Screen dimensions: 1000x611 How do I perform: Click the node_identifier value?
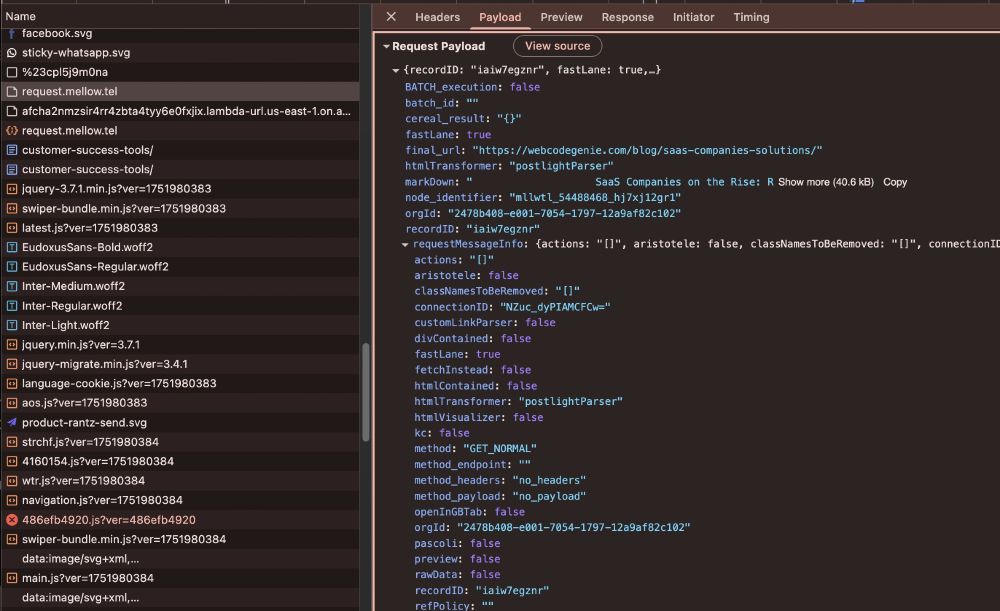pyautogui.click(x=595, y=198)
